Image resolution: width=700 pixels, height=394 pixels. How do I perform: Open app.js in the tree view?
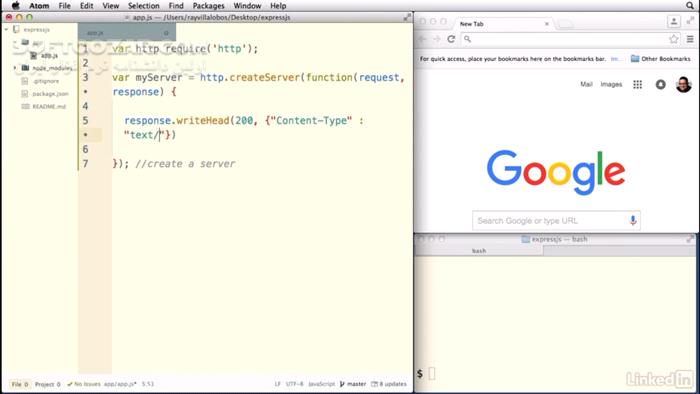click(49, 55)
